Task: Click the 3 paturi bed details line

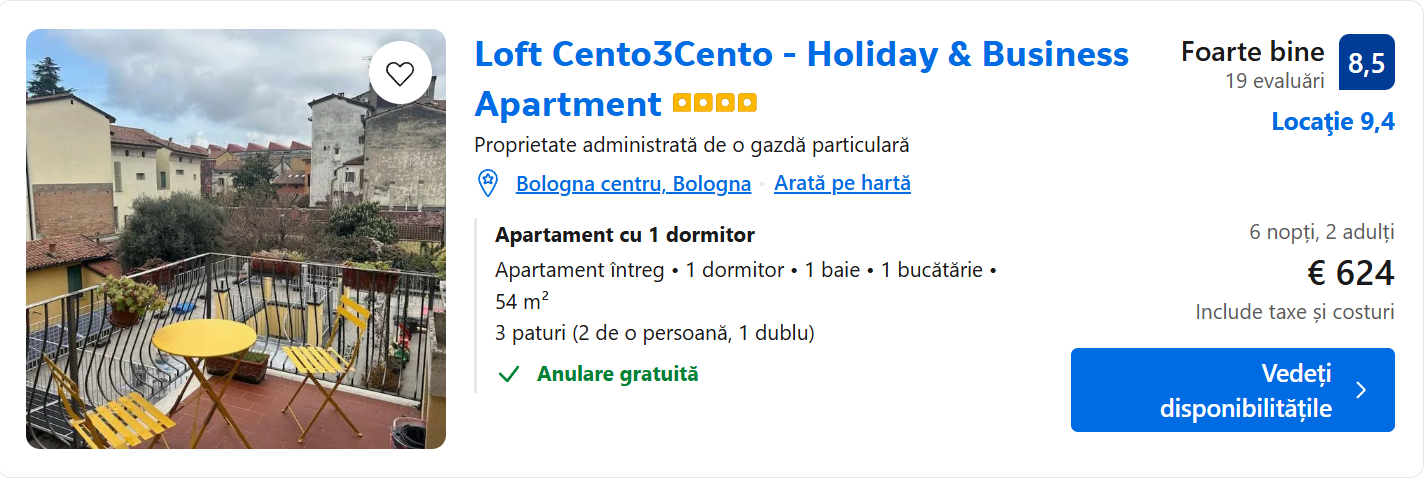Action: click(x=654, y=333)
